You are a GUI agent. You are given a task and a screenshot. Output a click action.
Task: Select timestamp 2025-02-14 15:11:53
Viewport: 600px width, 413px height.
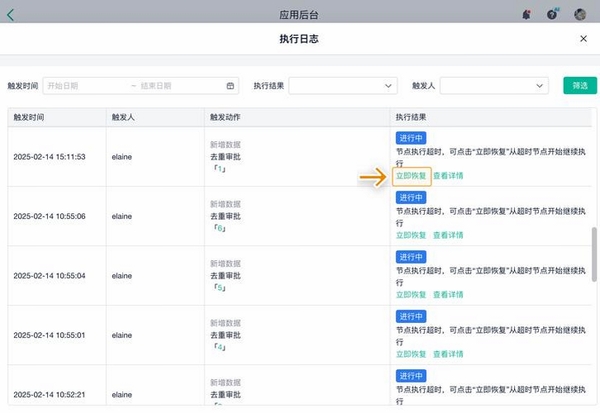(x=49, y=157)
